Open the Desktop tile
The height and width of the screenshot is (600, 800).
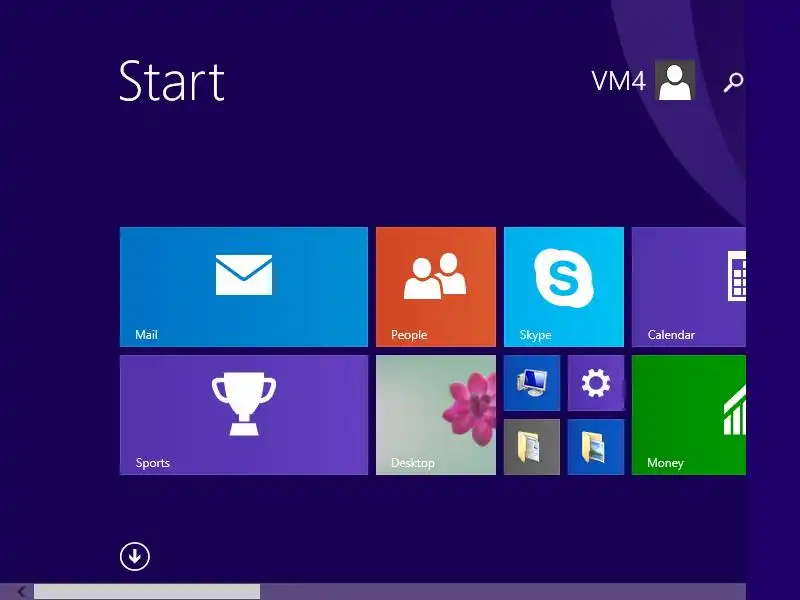coord(436,415)
